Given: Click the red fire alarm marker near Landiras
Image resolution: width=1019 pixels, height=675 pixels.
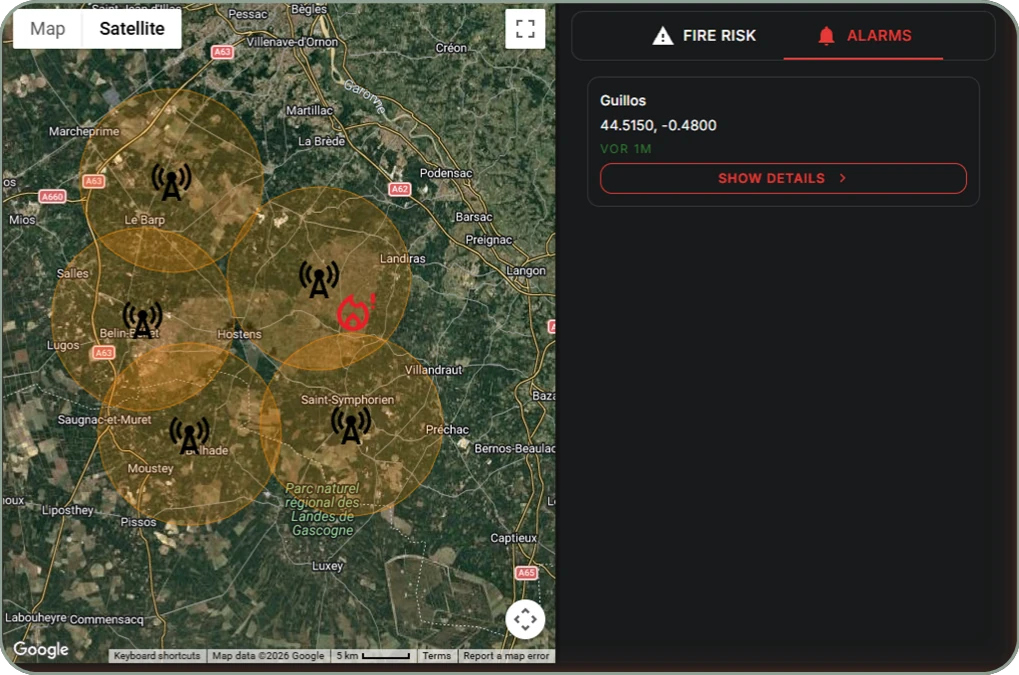Looking at the screenshot, I should pyautogui.click(x=355, y=312).
